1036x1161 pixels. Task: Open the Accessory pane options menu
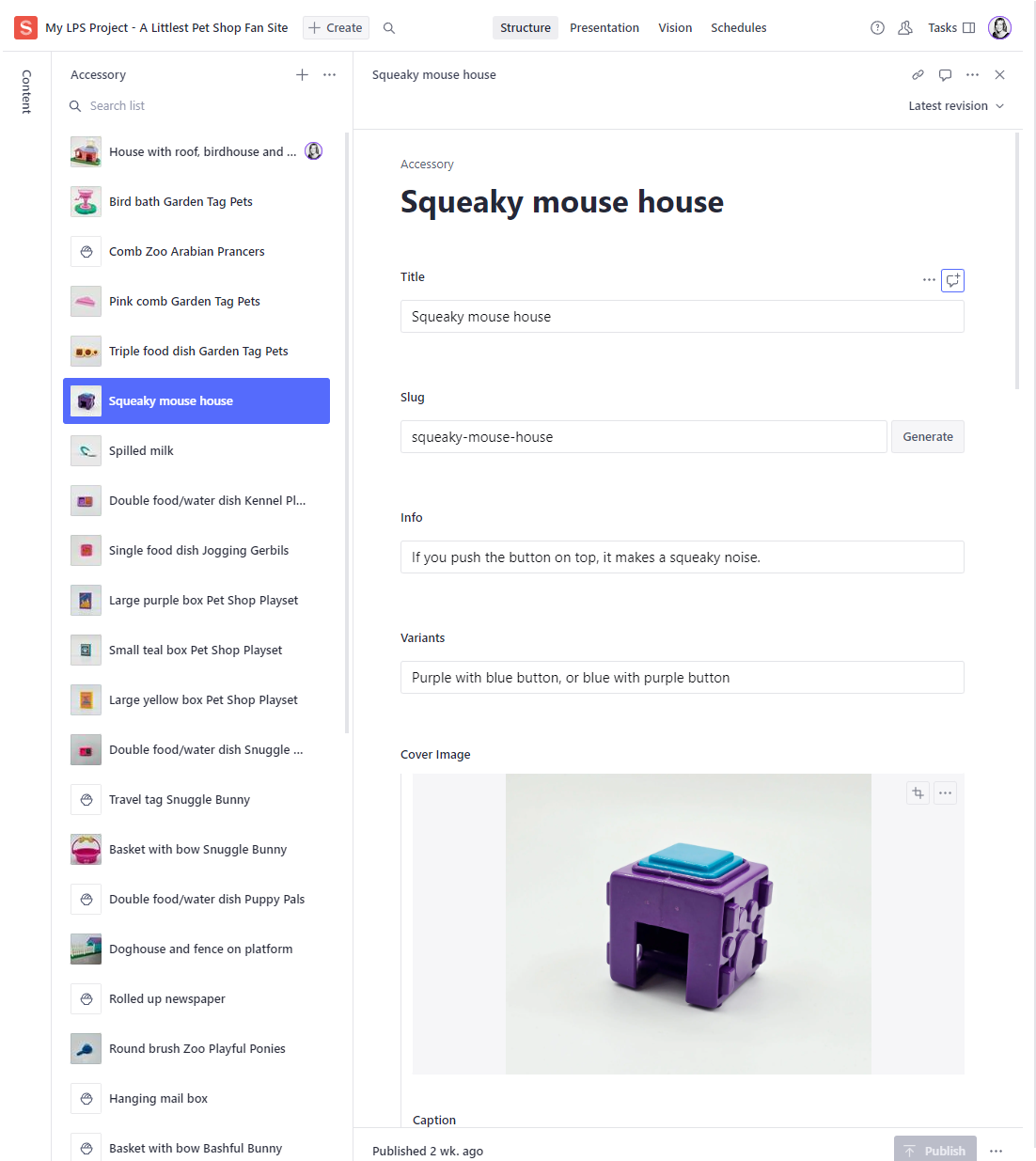[x=329, y=74]
